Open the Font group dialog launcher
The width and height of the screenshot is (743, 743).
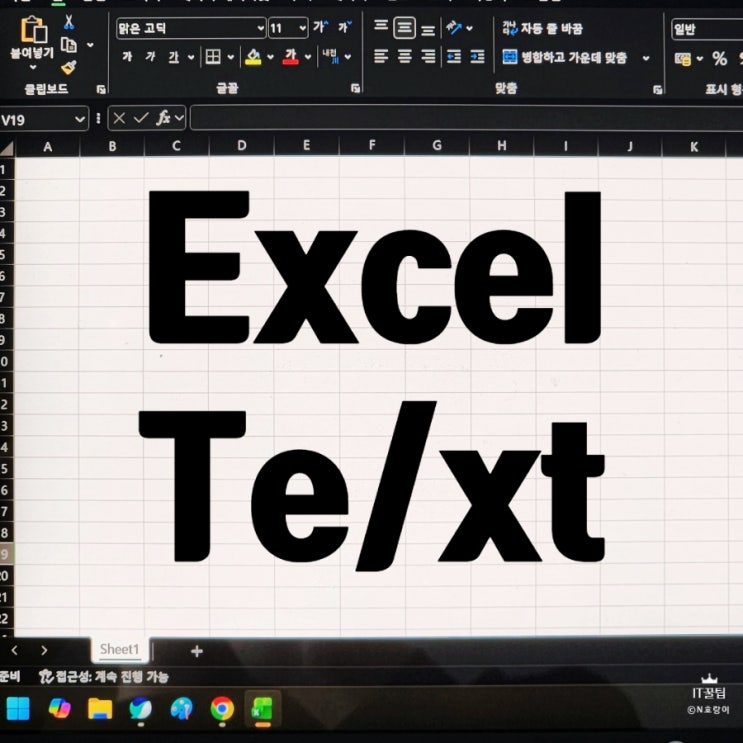pos(355,88)
